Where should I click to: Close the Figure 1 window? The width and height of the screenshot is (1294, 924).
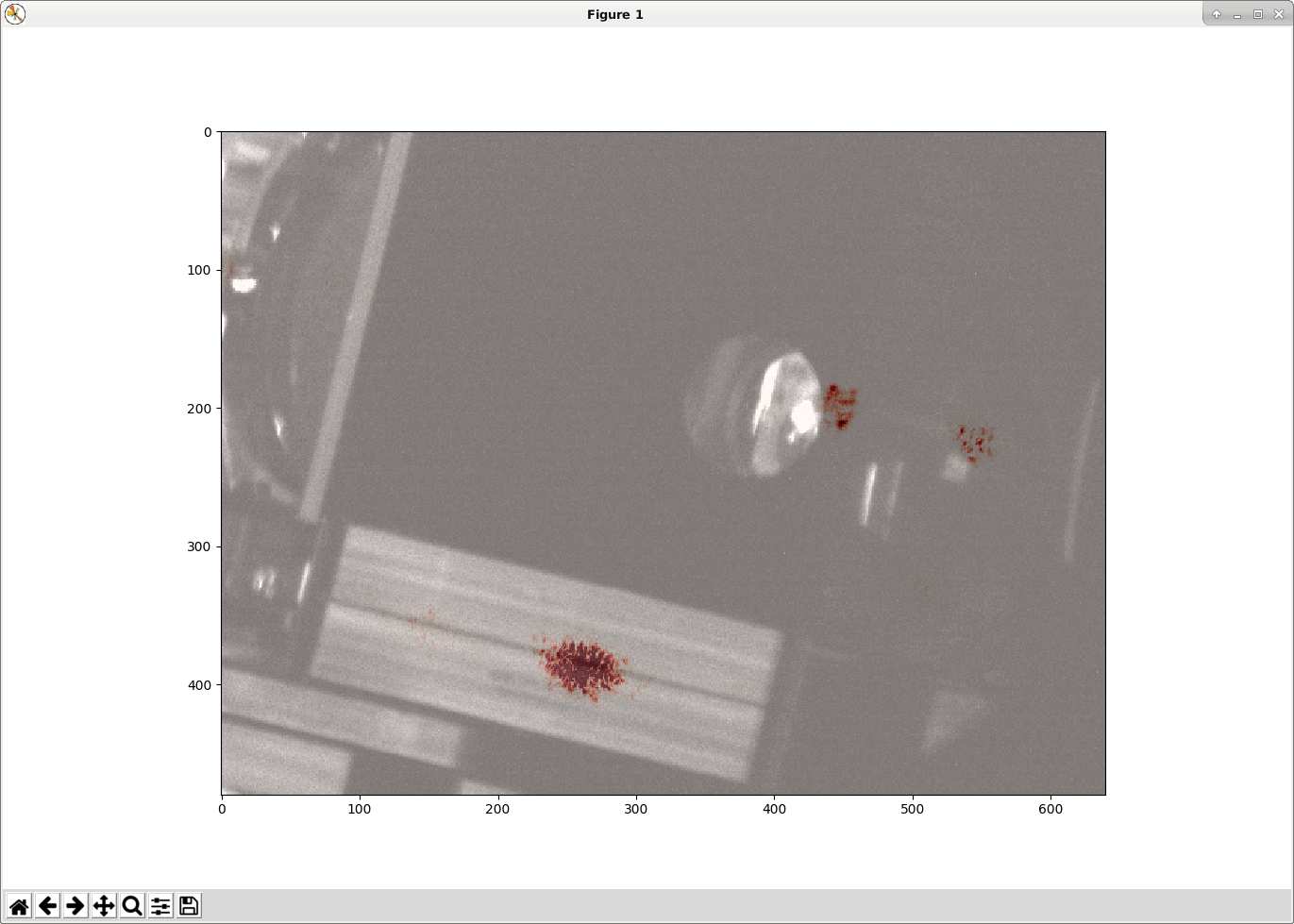[x=1279, y=14]
